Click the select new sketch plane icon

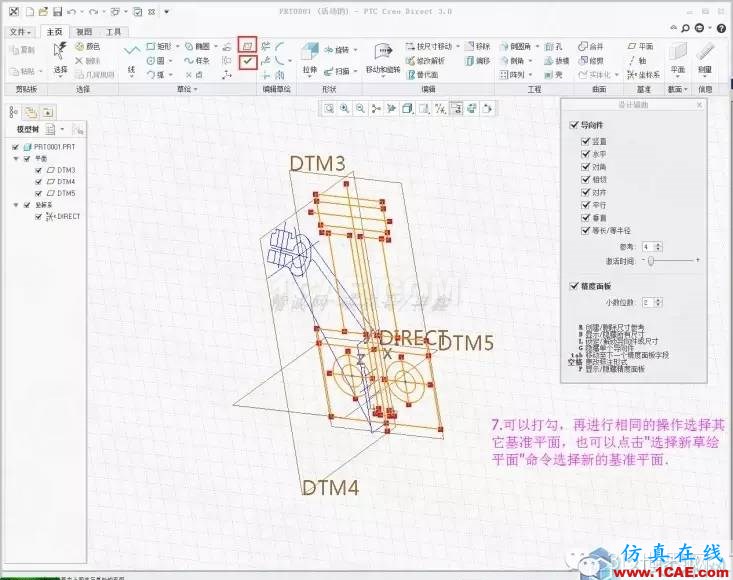(247, 46)
